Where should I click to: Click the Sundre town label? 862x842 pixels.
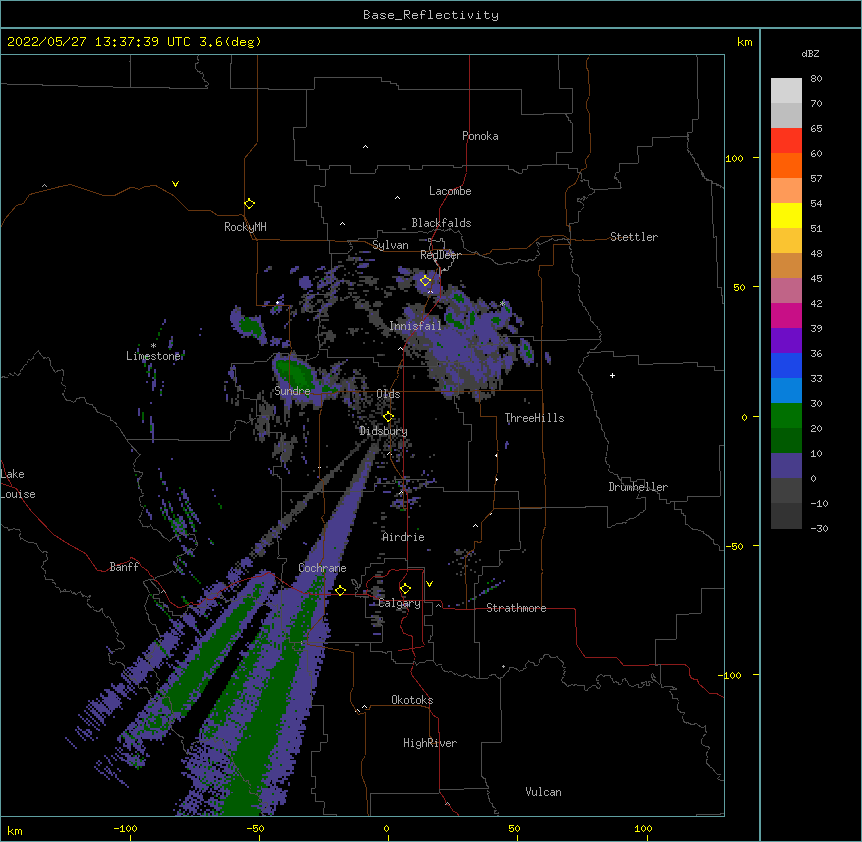coord(292,391)
